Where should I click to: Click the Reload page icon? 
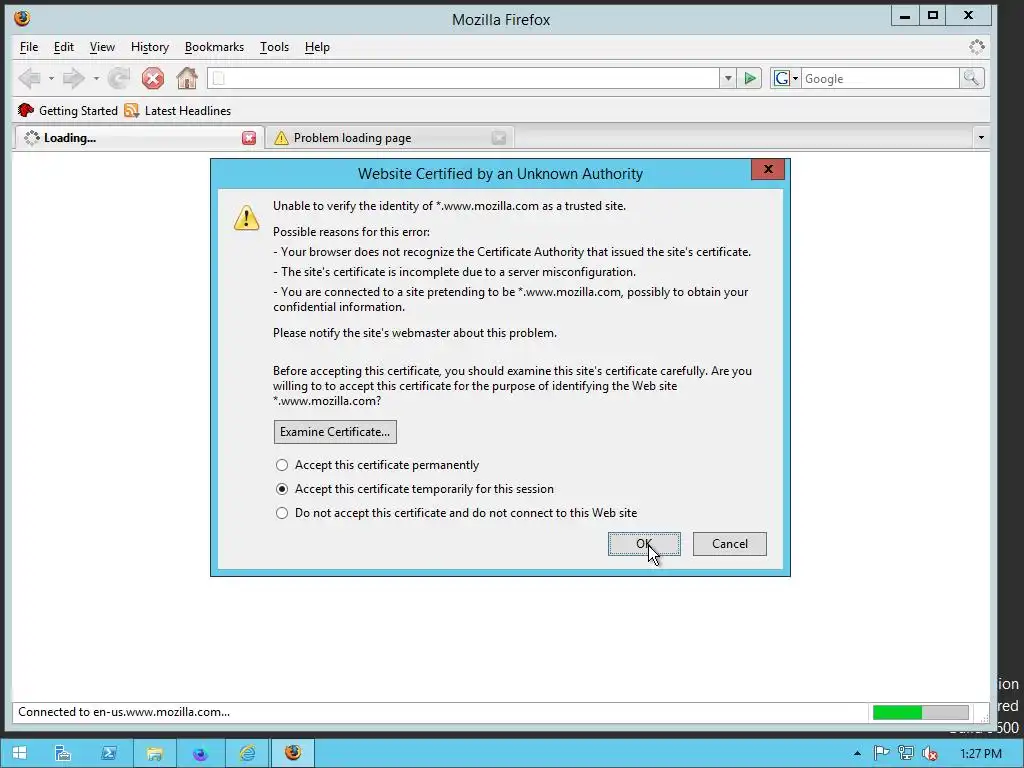pos(119,79)
